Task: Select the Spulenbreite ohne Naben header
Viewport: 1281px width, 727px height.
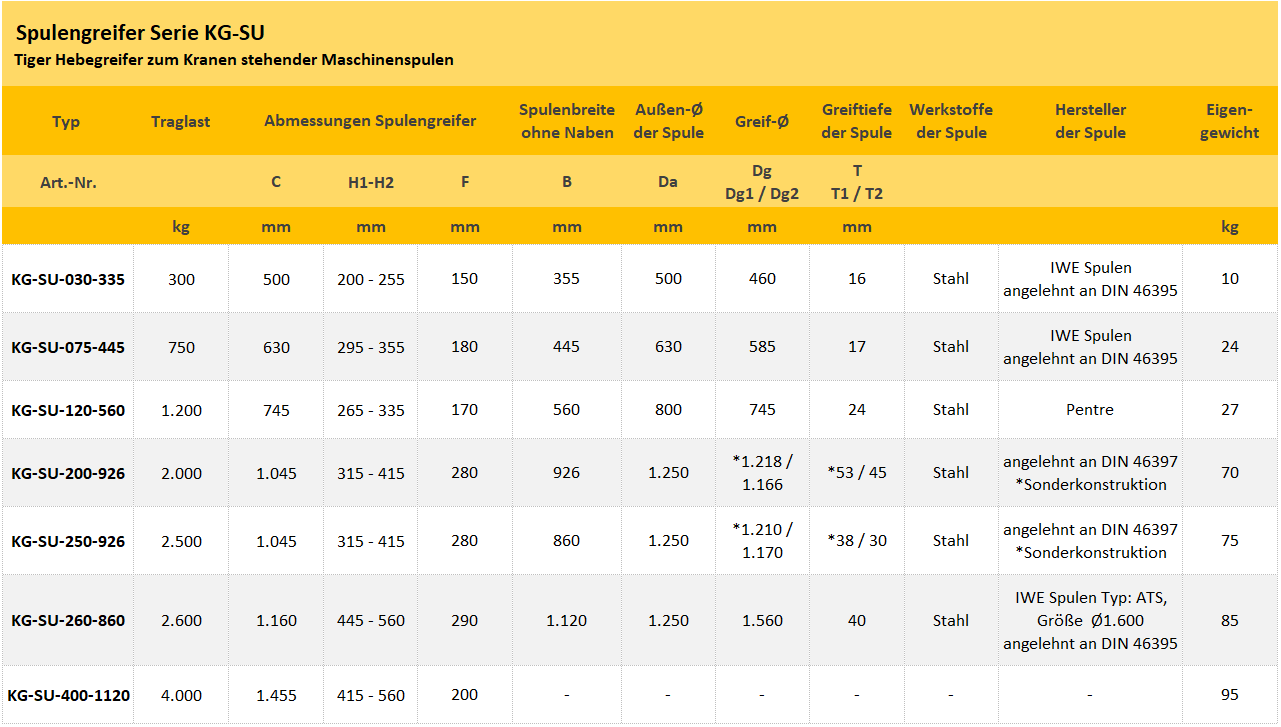Action: tap(567, 121)
